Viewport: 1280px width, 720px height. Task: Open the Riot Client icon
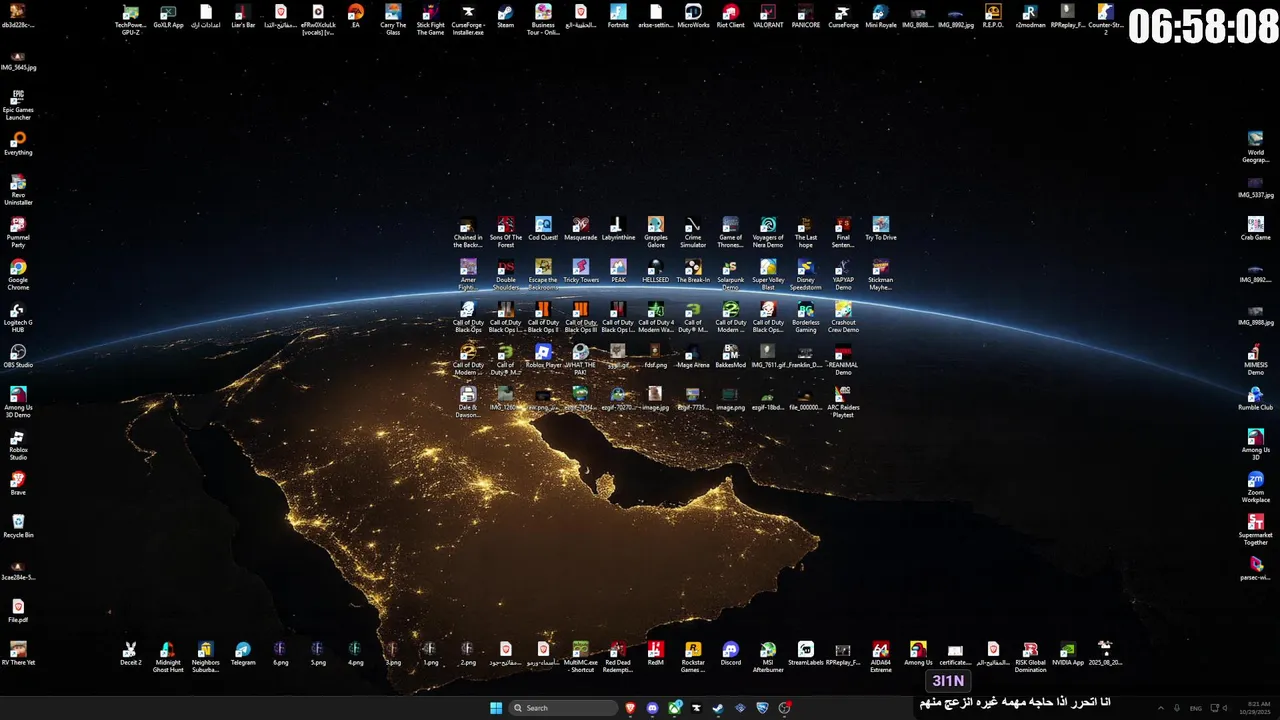click(731, 16)
